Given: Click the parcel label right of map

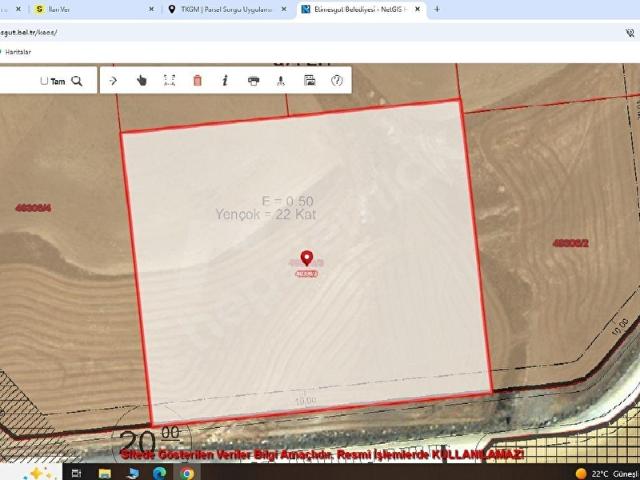Looking at the screenshot, I should pos(571,243).
